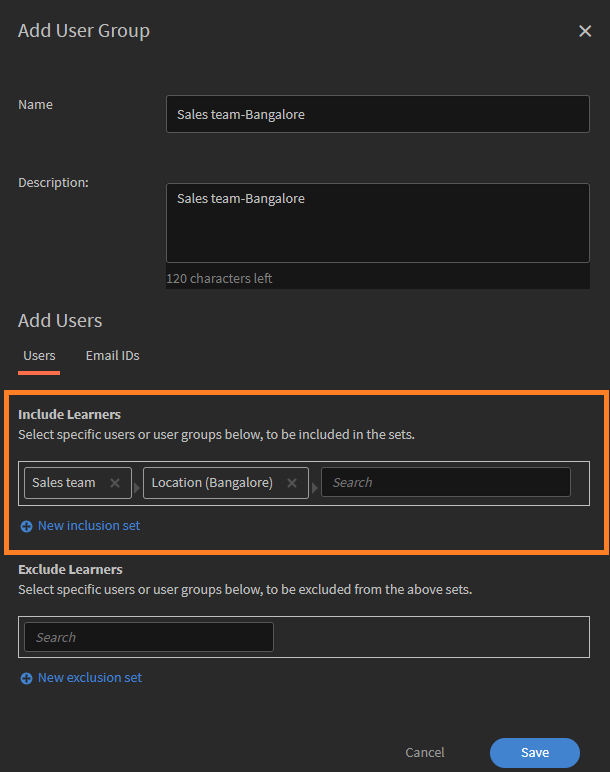Click the New exclusion set link
Image resolution: width=610 pixels, height=772 pixels.
coord(90,678)
